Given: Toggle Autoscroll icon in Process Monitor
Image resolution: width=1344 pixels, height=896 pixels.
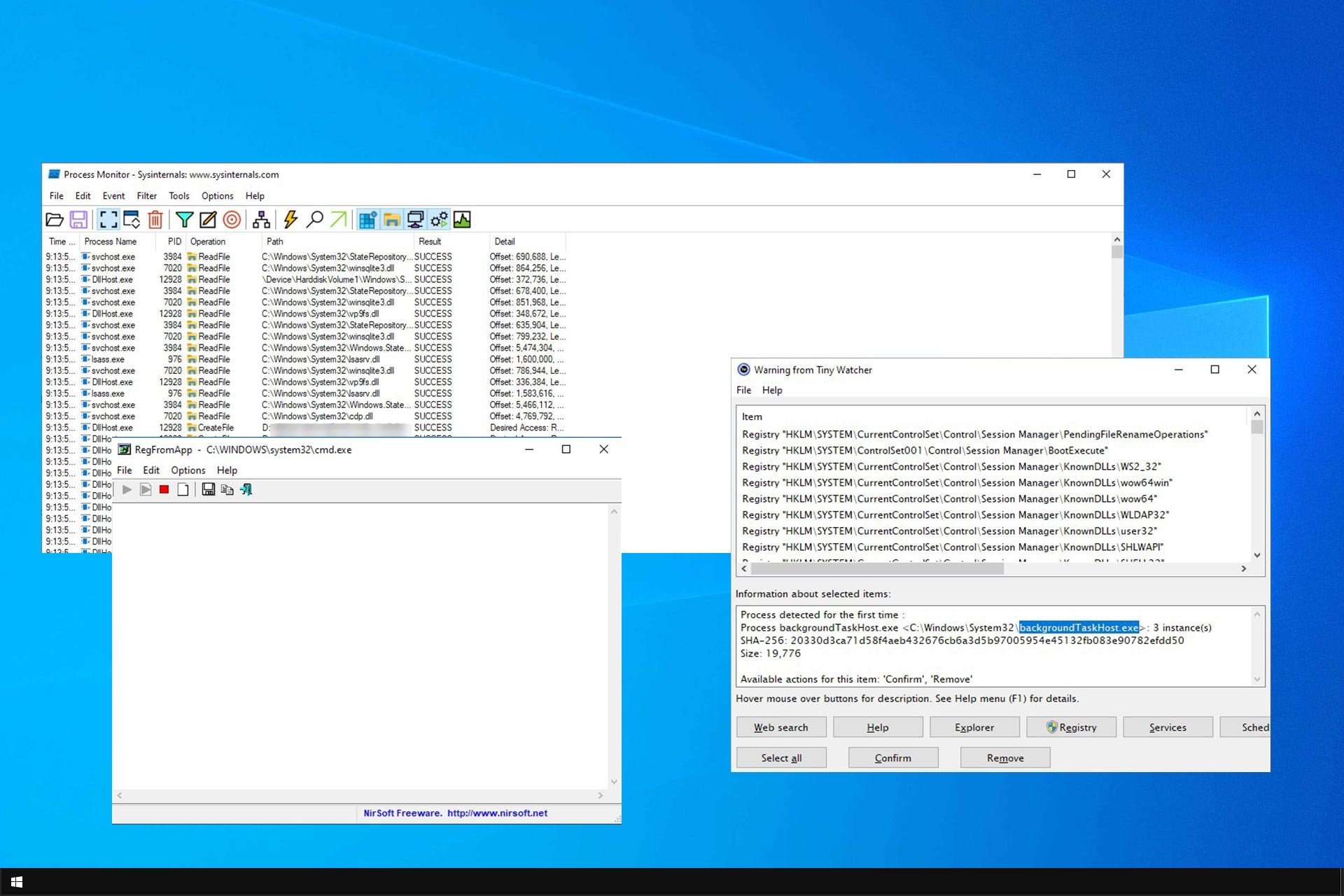Looking at the screenshot, I should pyautogui.click(x=132, y=220).
